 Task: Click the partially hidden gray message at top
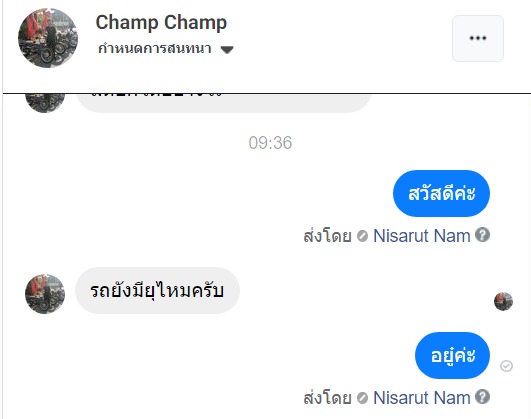click(224, 103)
